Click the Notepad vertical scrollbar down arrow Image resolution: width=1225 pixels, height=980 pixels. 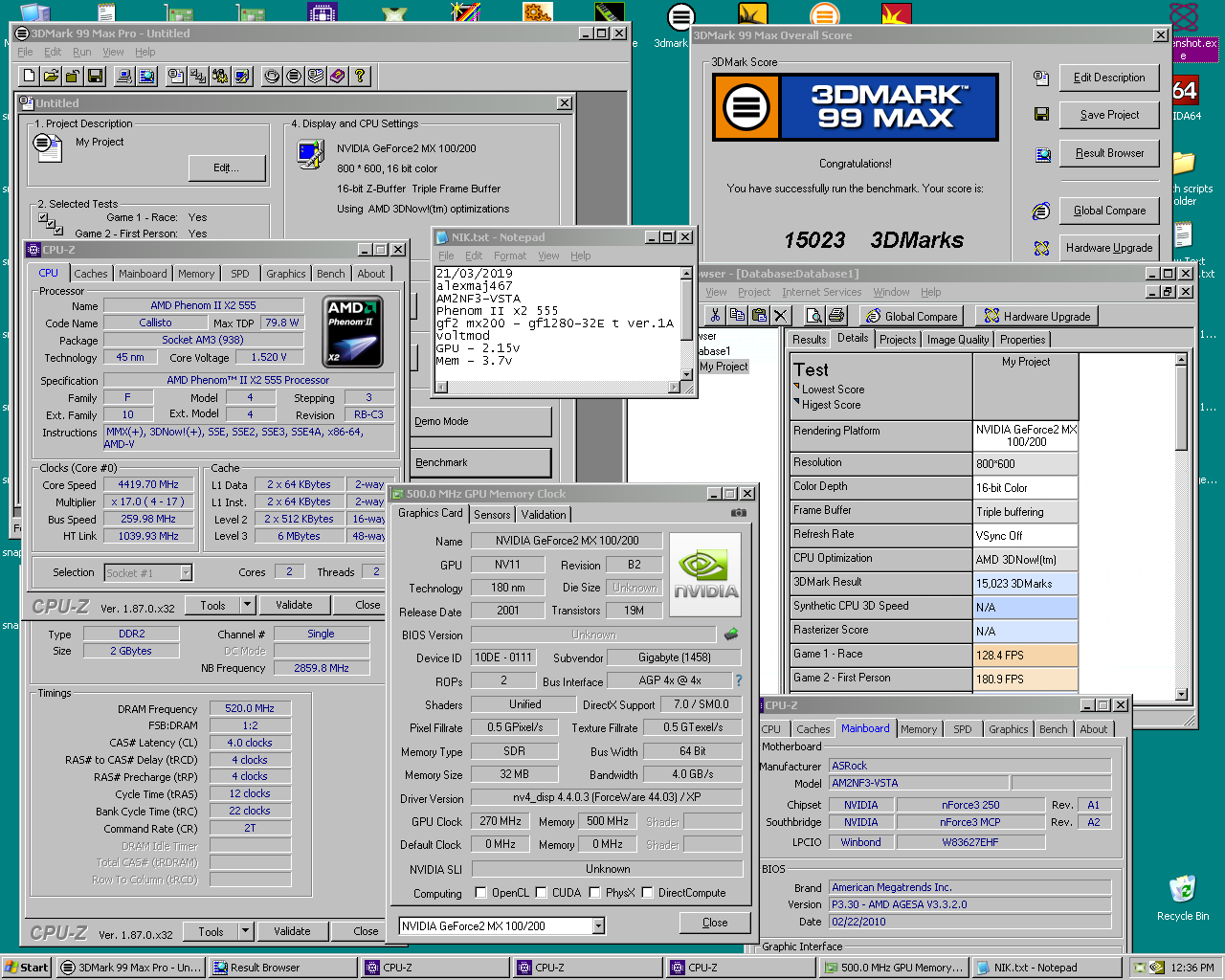tap(686, 374)
